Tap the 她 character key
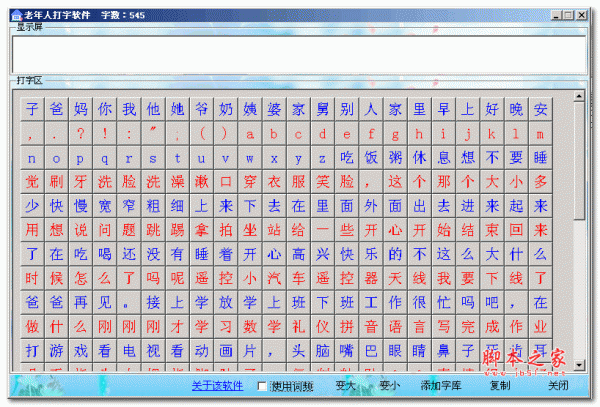This screenshot has height=407, width=600. [178, 109]
